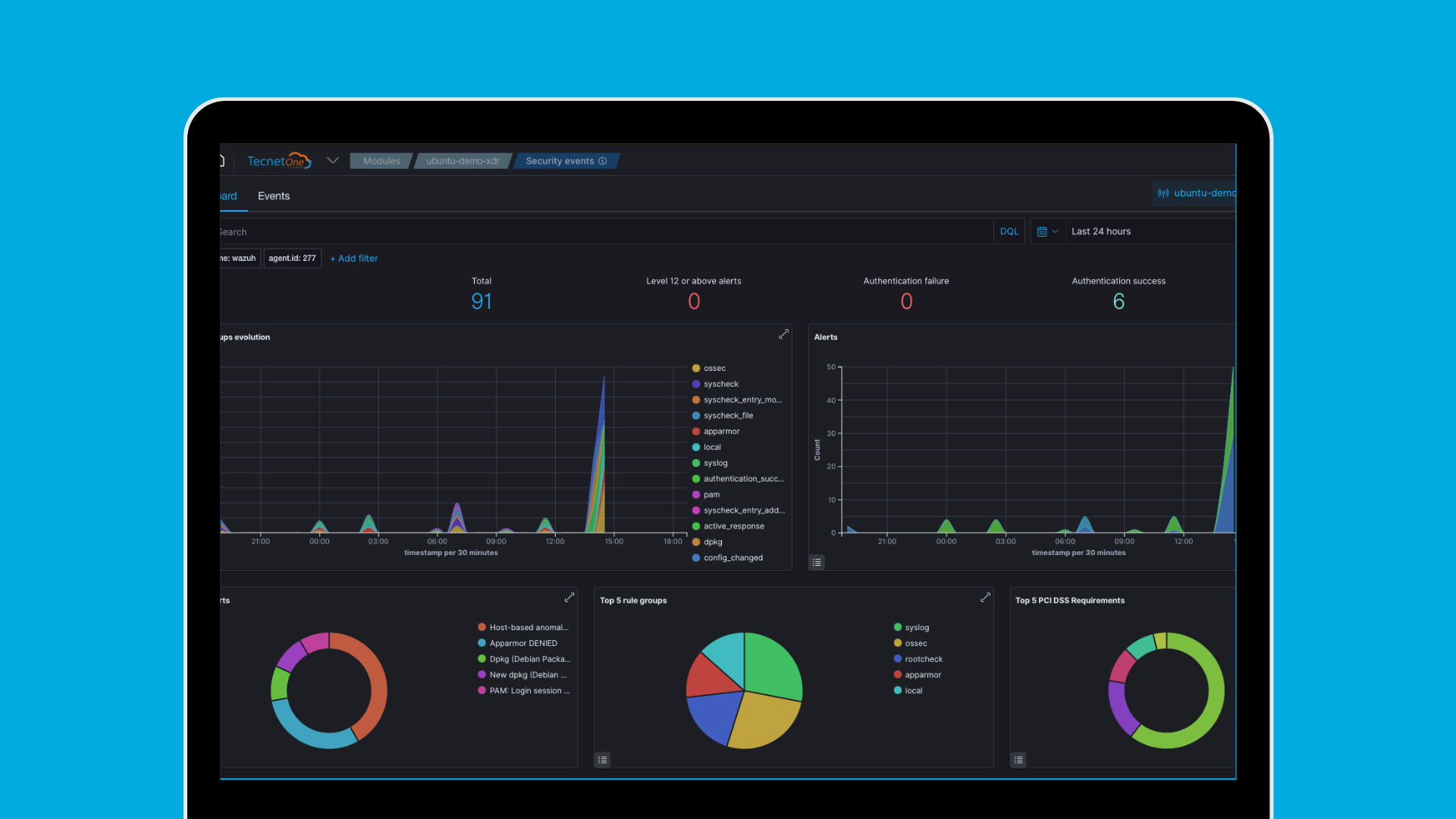The width and height of the screenshot is (1456, 819).
Task: Open the menu chevron next to logo
Action: [332, 161]
